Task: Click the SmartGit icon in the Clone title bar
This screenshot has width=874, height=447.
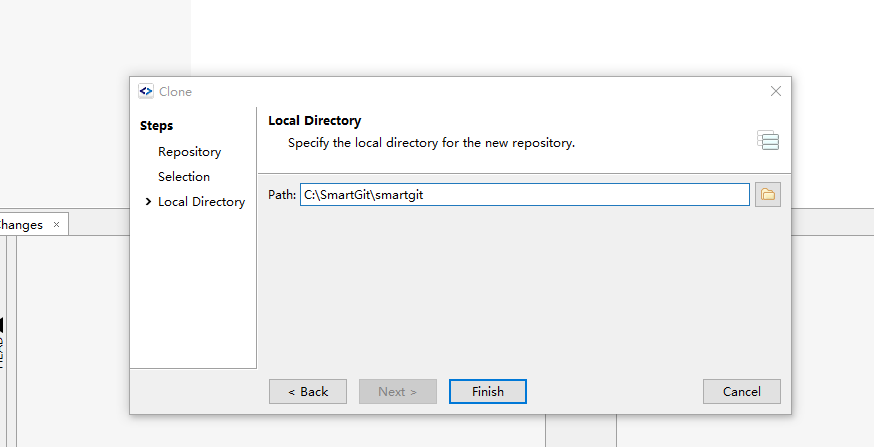Action: tap(146, 91)
